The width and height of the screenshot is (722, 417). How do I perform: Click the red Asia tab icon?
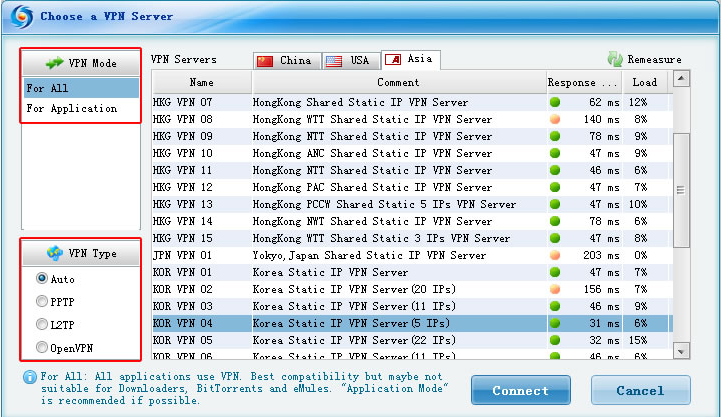(x=393, y=59)
